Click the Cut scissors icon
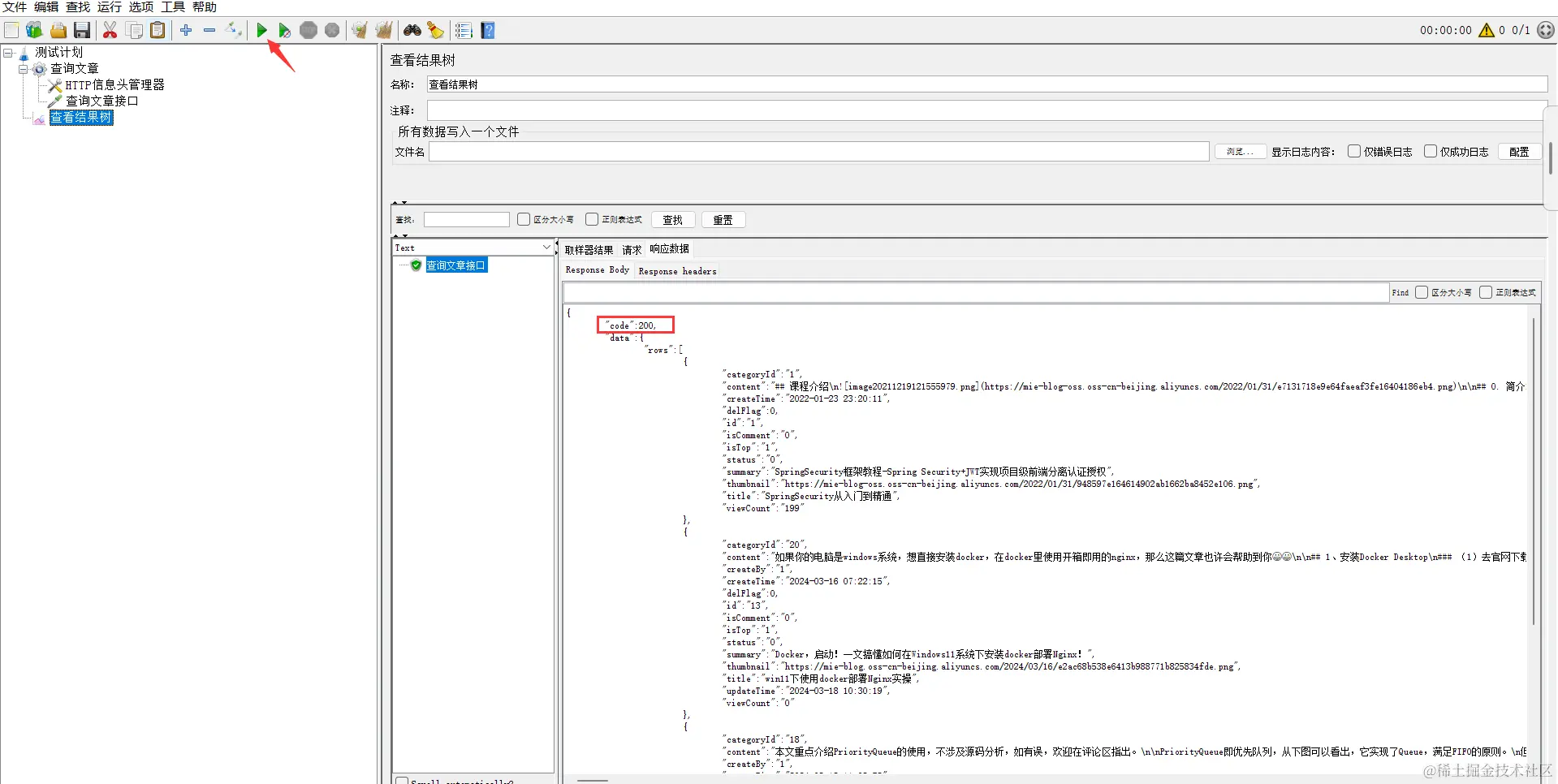This screenshot has height=784, width=1558. [110, 31]
